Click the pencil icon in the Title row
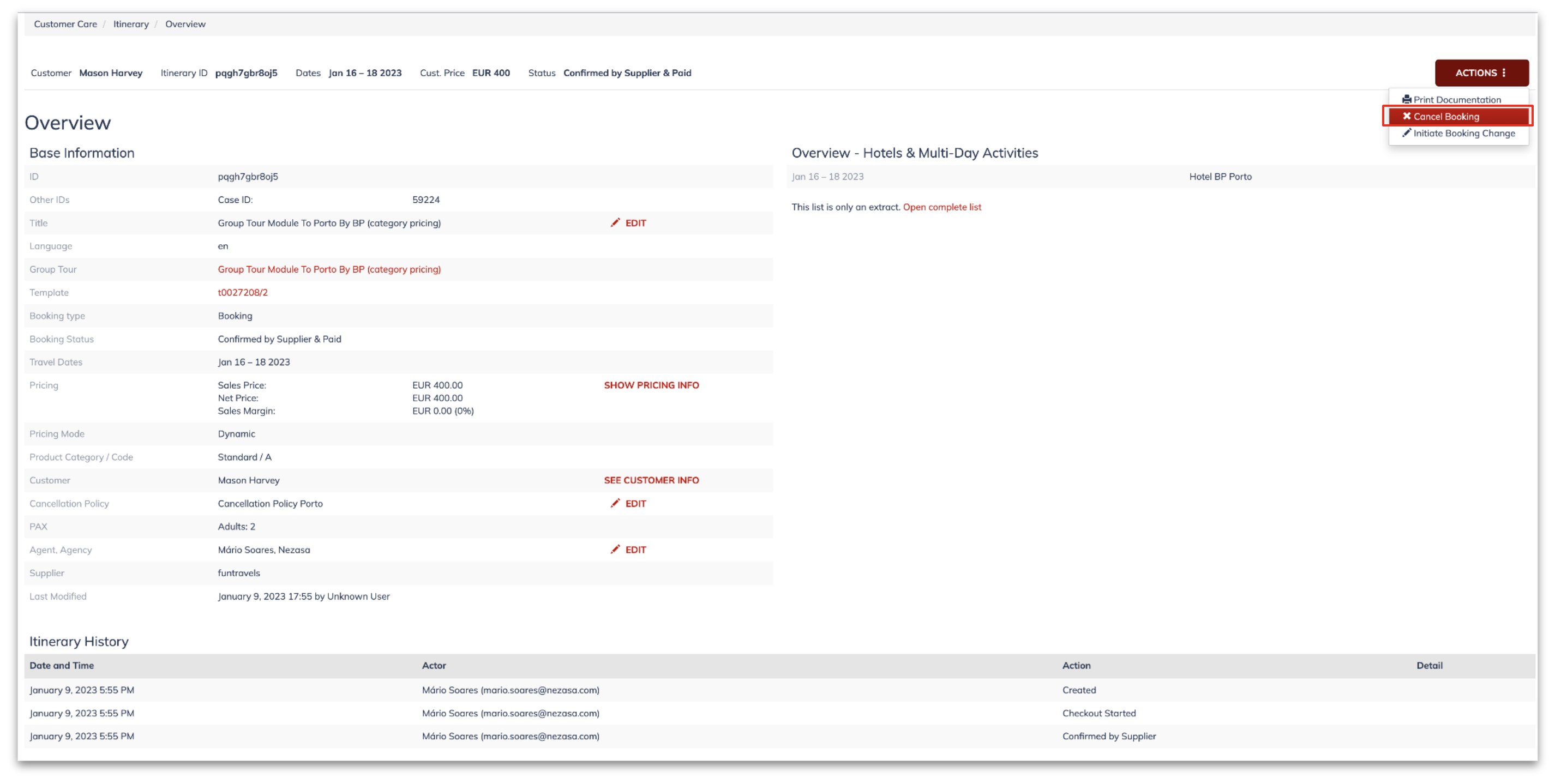Screen dimensions: 1561x784 (x=615, y=222)
